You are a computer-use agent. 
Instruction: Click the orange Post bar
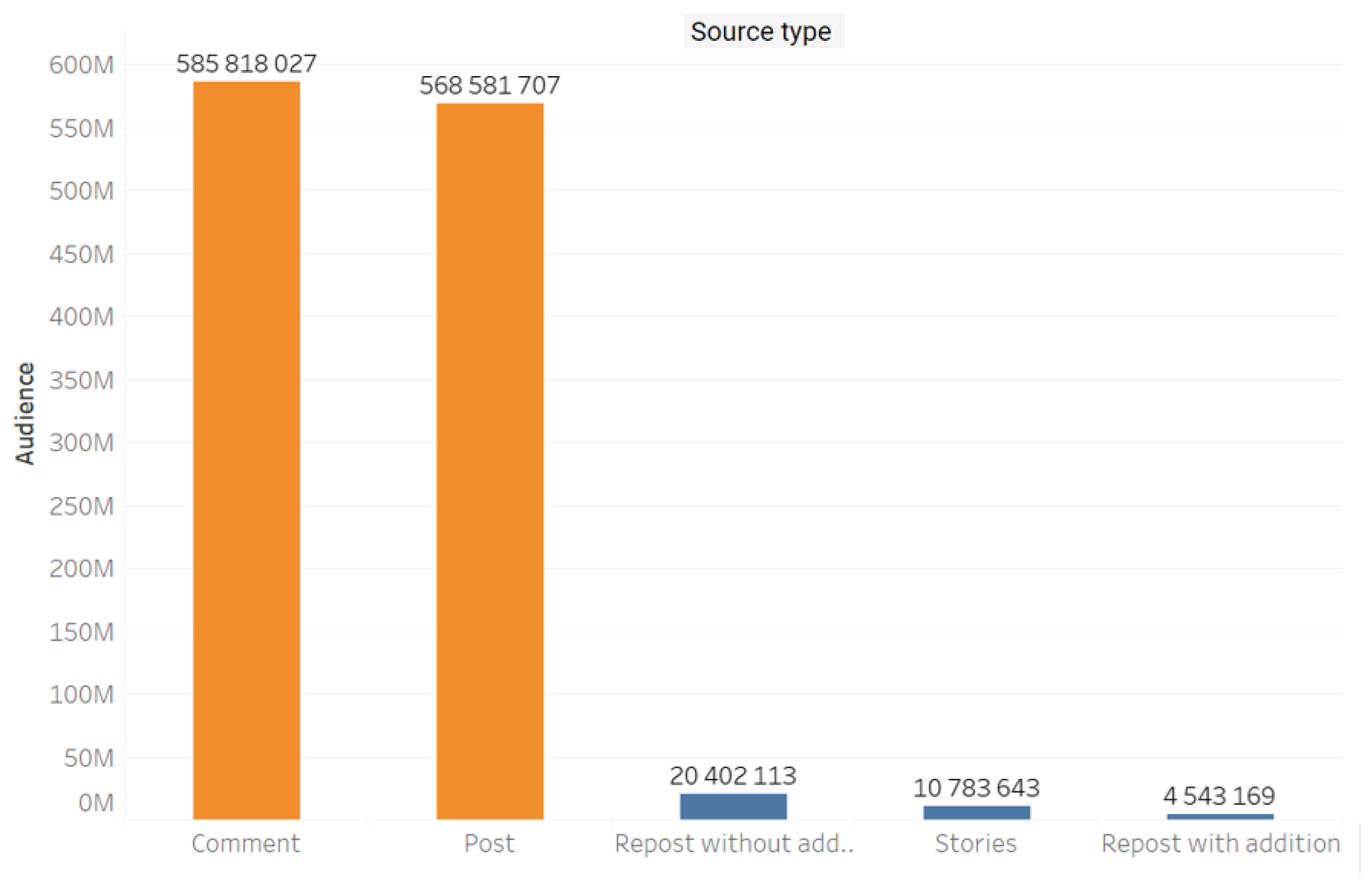(490, 461)
